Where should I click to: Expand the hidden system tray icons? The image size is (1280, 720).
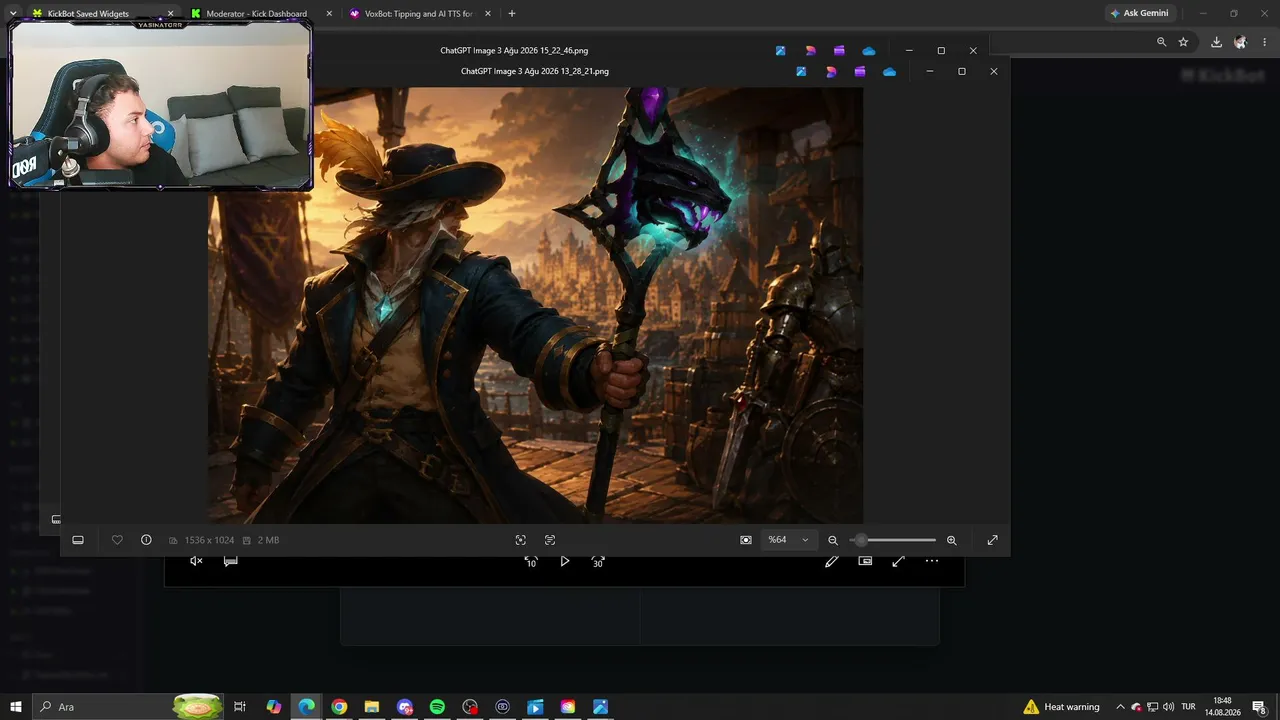point(1120,707)
